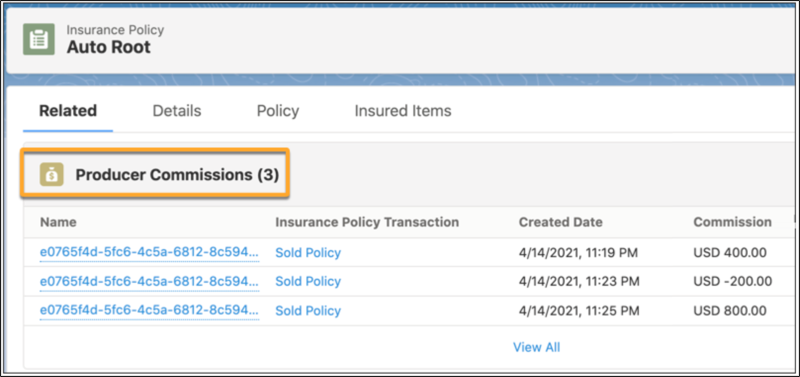Click the Producer Commissions money bag icon

point(52,174)
